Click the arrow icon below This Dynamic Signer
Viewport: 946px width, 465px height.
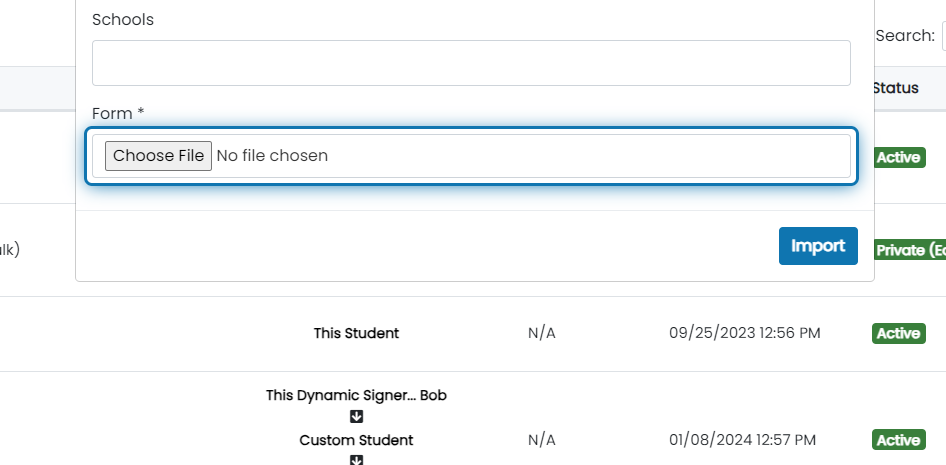pos(357,417)
